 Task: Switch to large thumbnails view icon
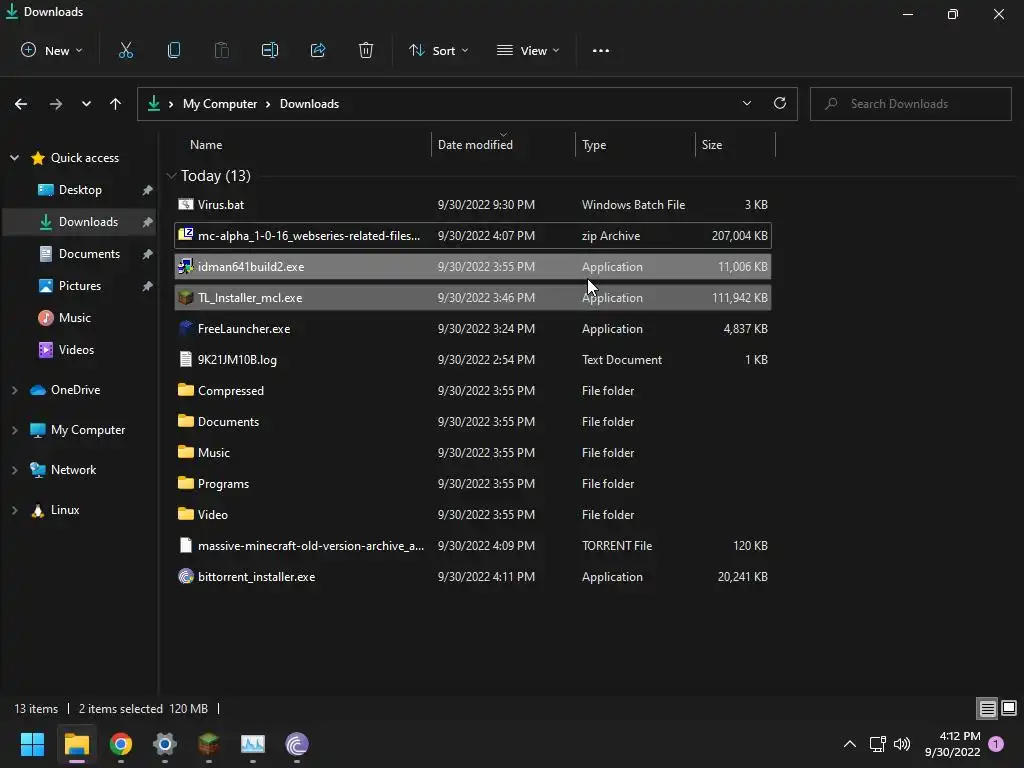(x=1009, y=708)
